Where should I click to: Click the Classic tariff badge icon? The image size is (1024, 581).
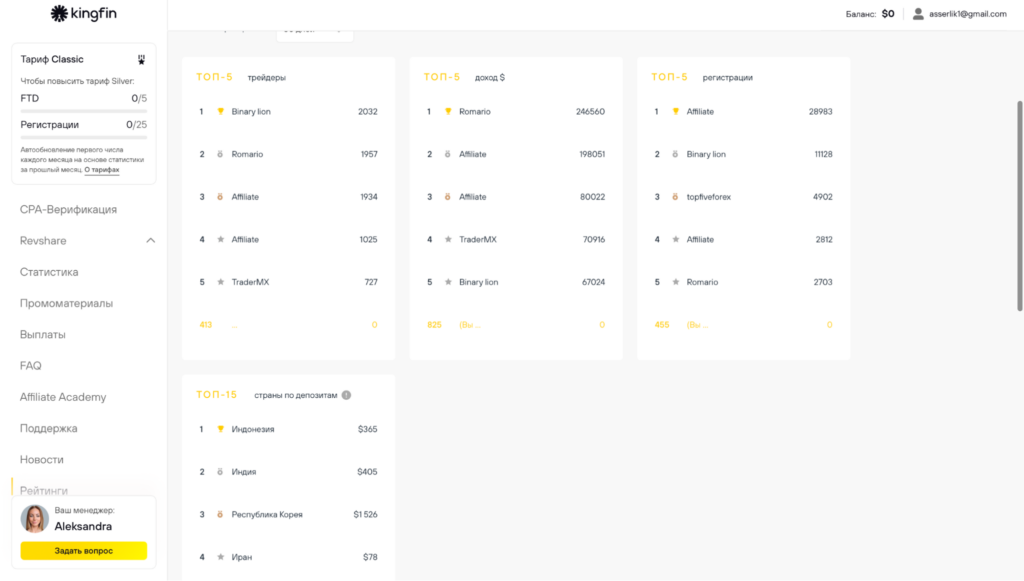pyautogui.click(x=141, y=59)
